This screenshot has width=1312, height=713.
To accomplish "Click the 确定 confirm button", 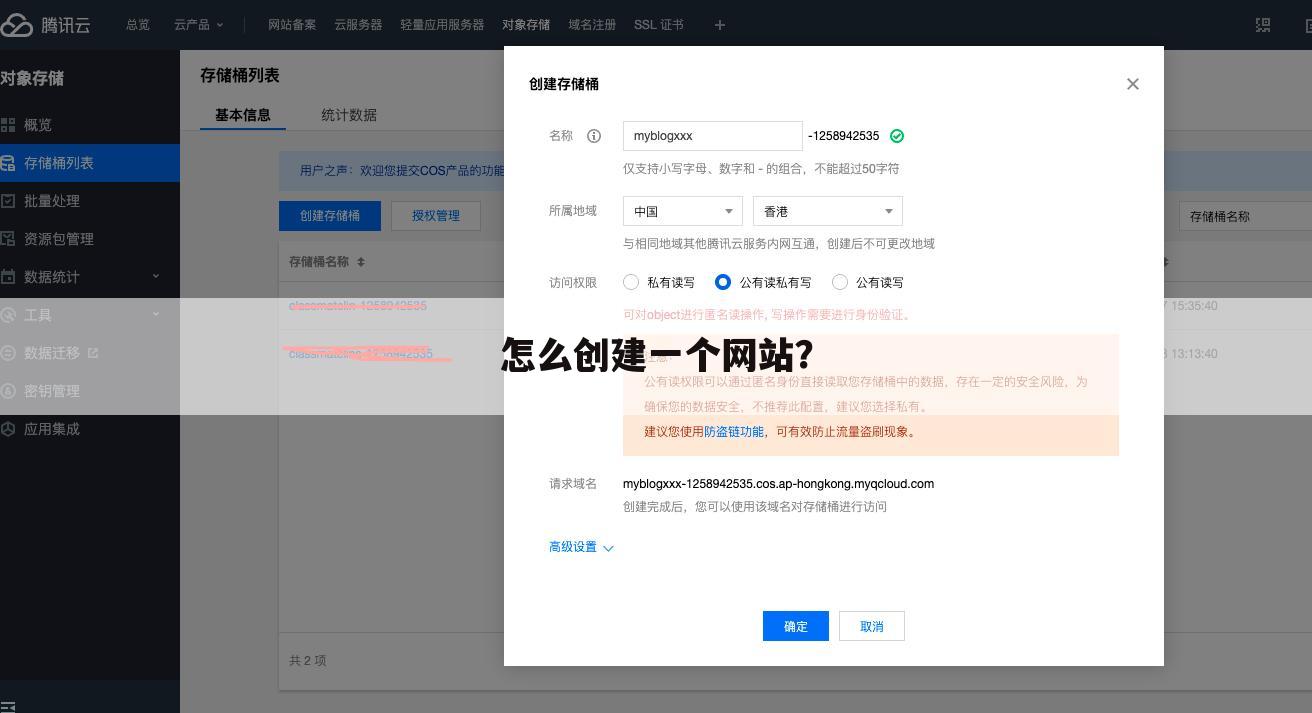I will click(x=796, y=626).
